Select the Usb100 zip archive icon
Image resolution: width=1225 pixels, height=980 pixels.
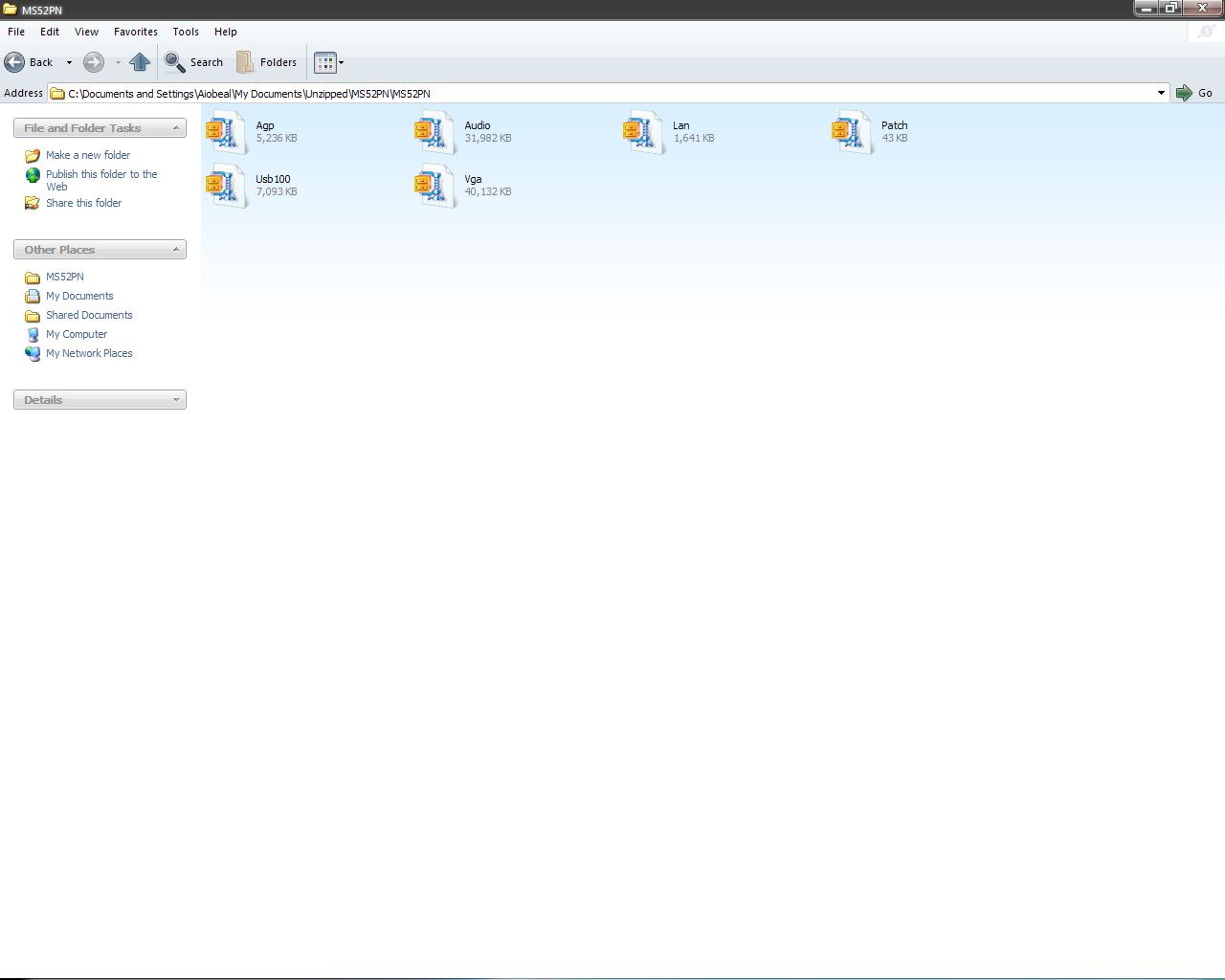click(x=228, y=186)
